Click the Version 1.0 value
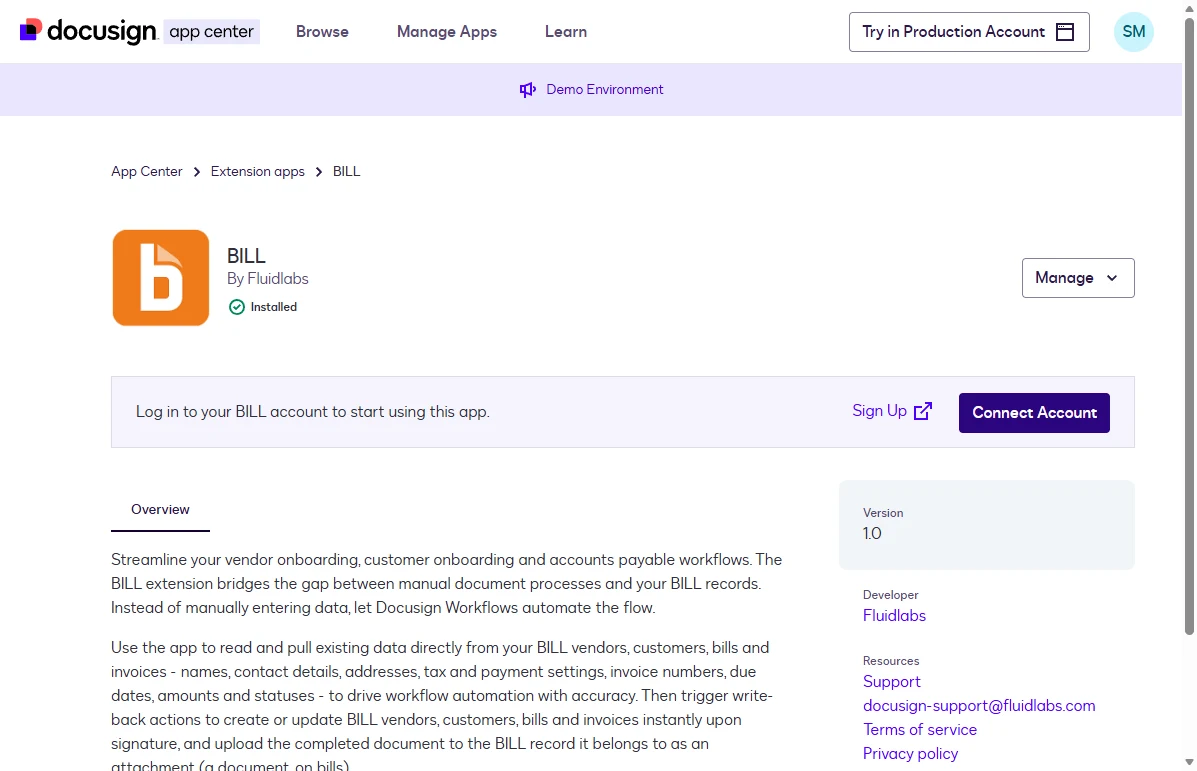This screenshot has height=771, width=1197. pos(872,534)
